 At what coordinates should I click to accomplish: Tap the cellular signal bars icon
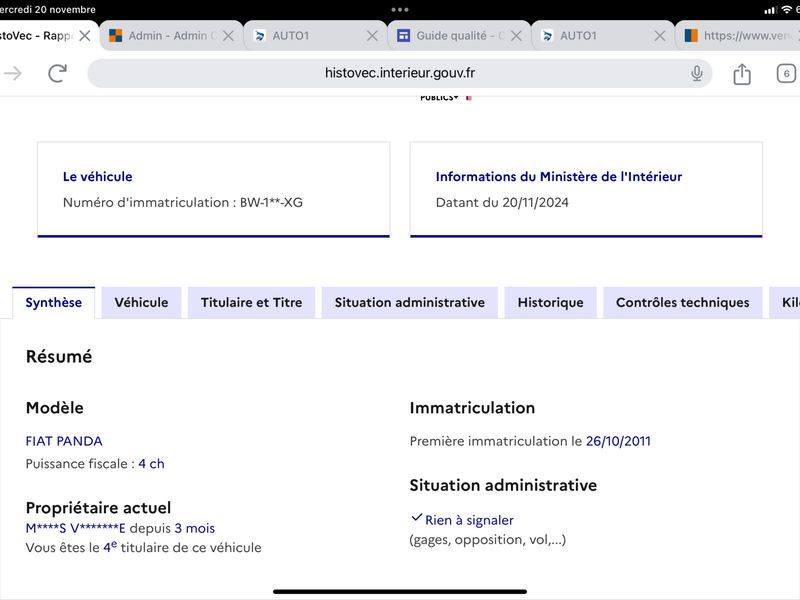point(770,10)
